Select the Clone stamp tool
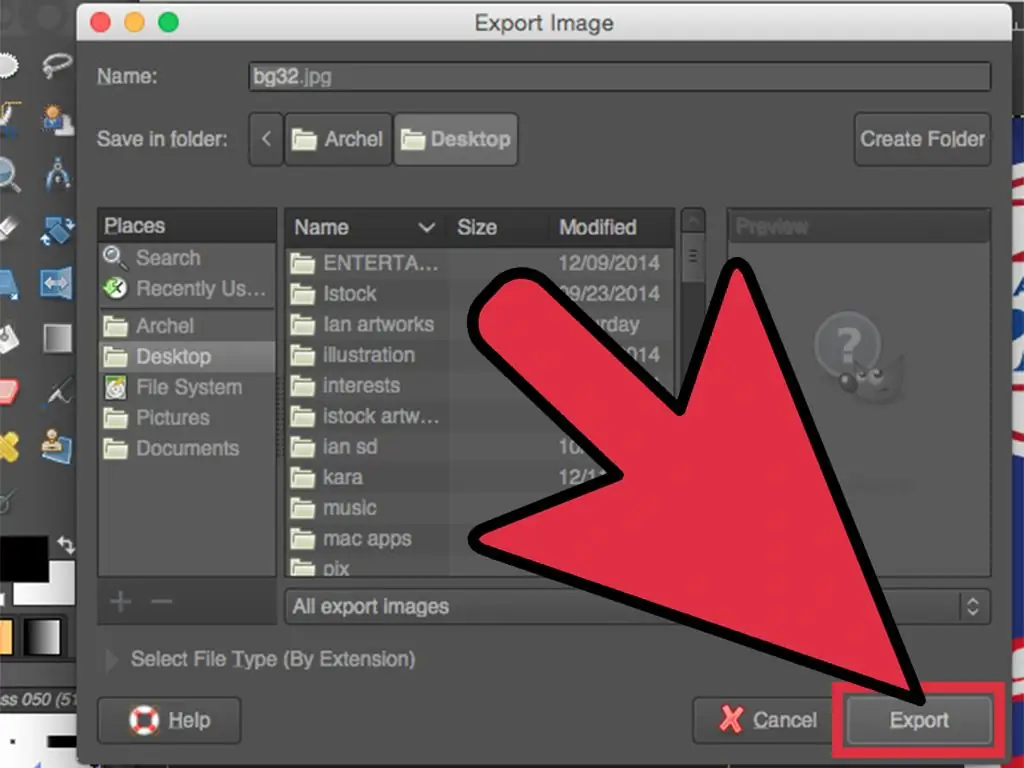The height and width of the screenshot is (768, 1024). (x=56, y=447)
